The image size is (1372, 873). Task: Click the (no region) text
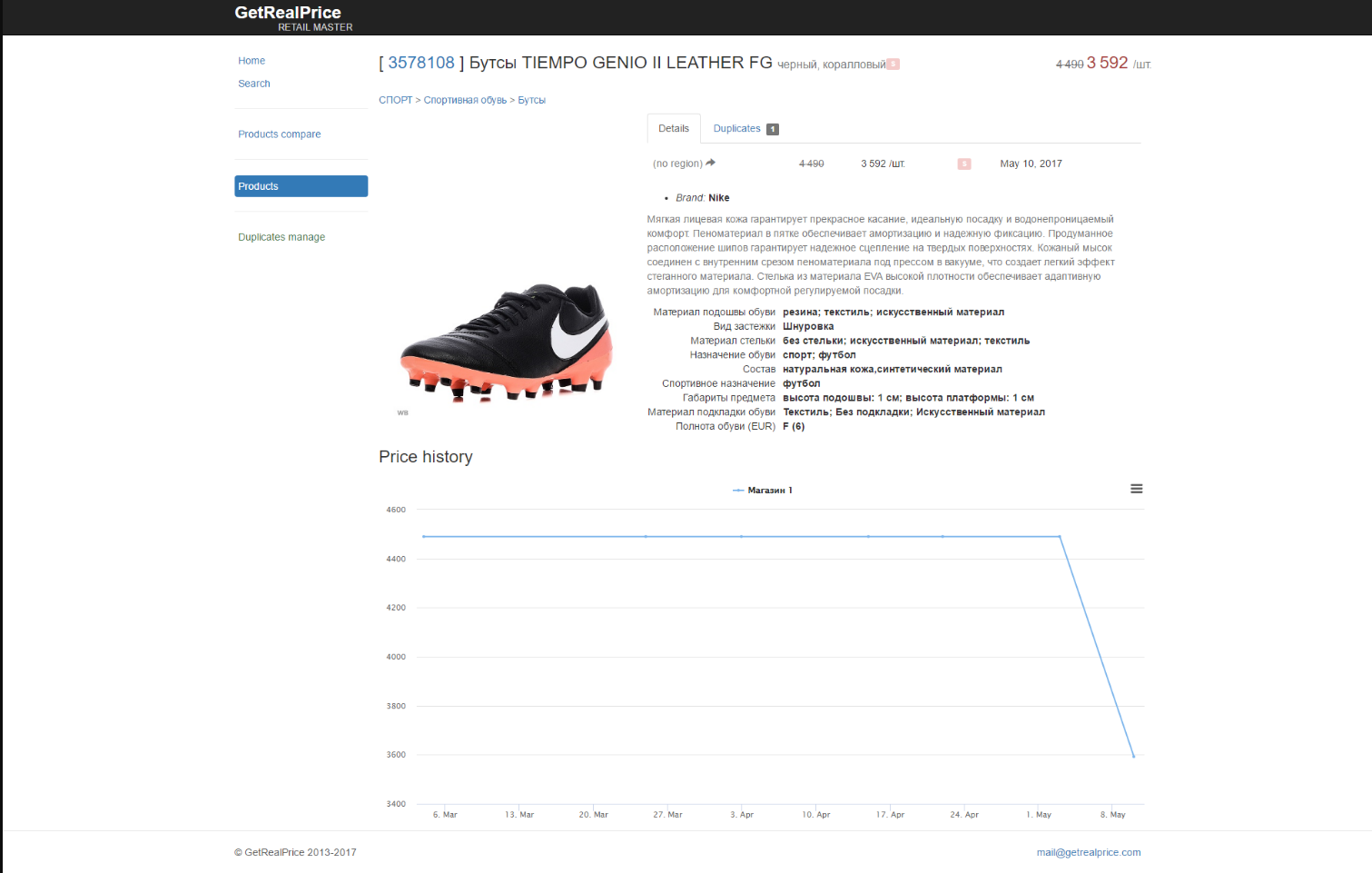click(x=677, y=164)
